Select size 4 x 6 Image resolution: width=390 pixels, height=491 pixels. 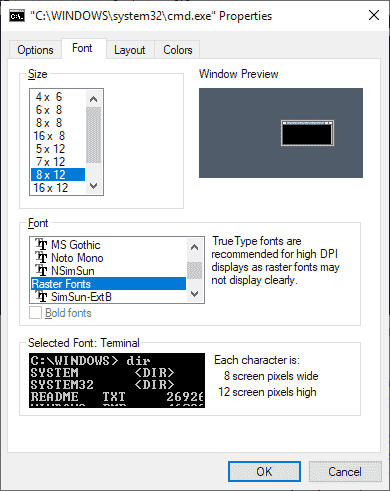click(x=58, y=97)
